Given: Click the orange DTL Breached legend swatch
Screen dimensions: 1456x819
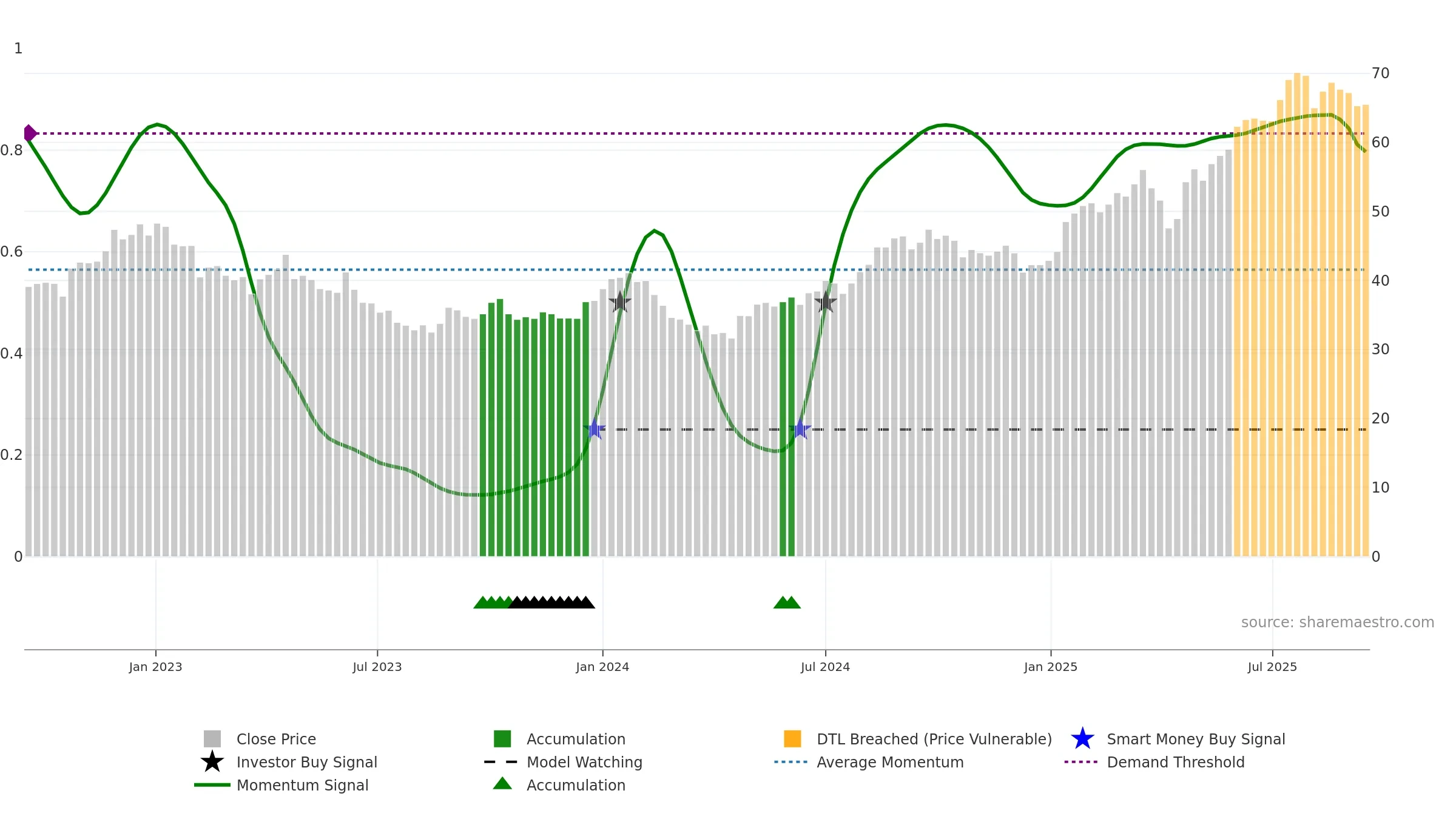Looking at the screenshot, I should (792, 739).
